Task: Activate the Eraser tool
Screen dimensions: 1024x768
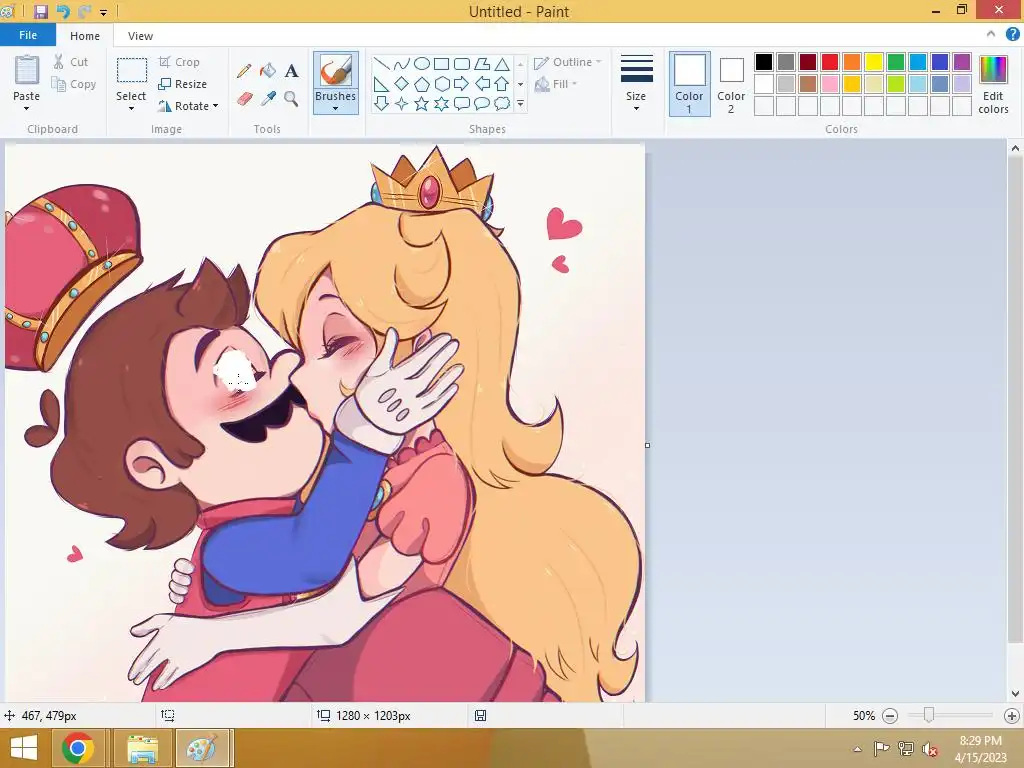Action: pyautogui.click(x=244, y=99)
